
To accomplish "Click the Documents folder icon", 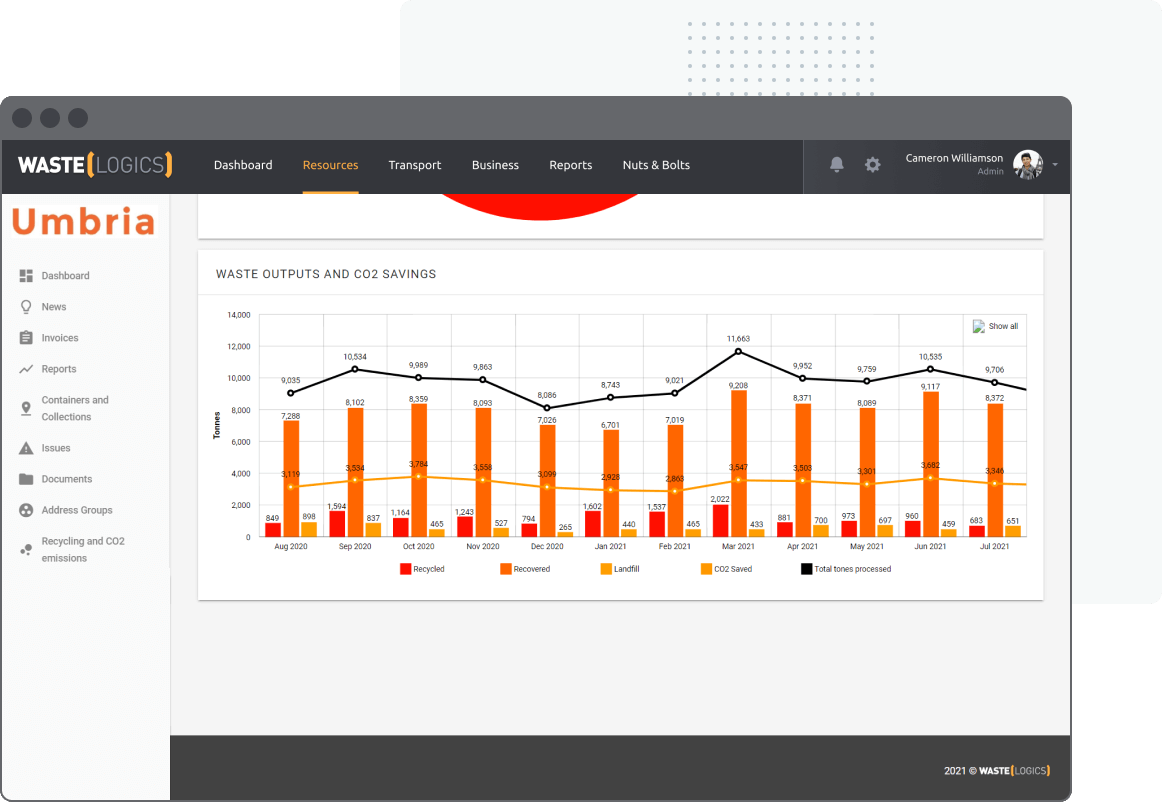I will [x=26, y=479].
